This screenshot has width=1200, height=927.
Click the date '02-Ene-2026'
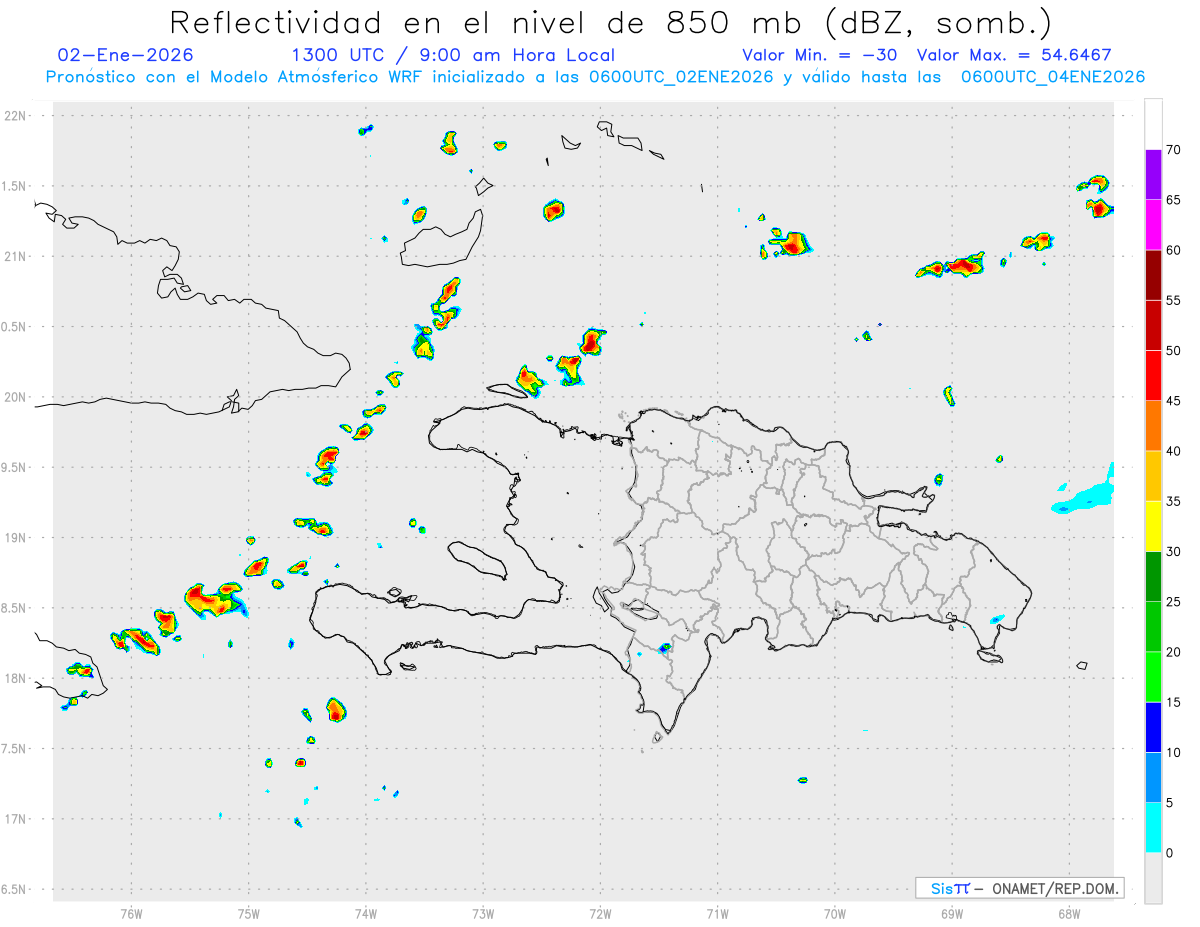point(126,55)
